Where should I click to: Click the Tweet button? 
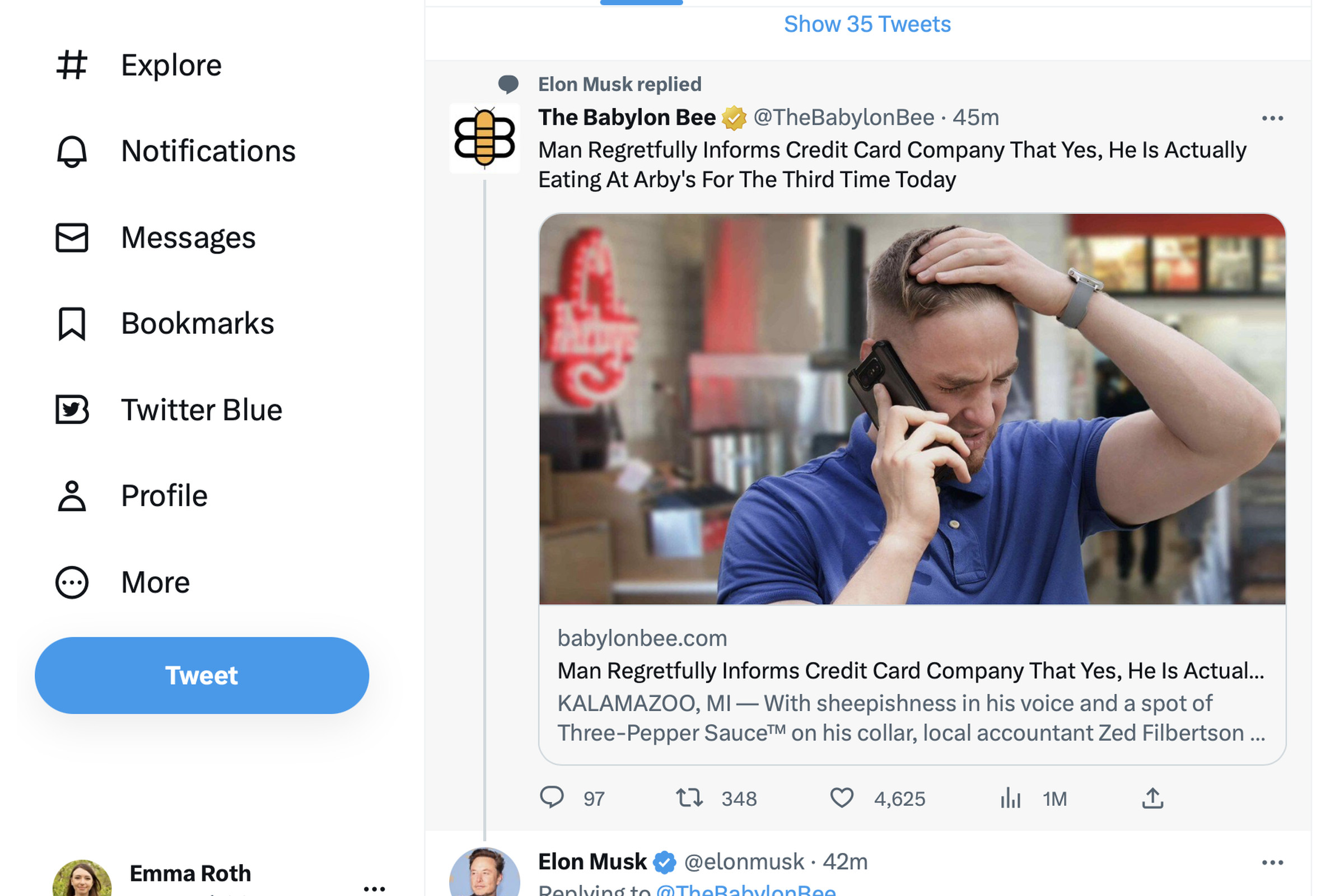pyautogui.click(x=201, y=675)
